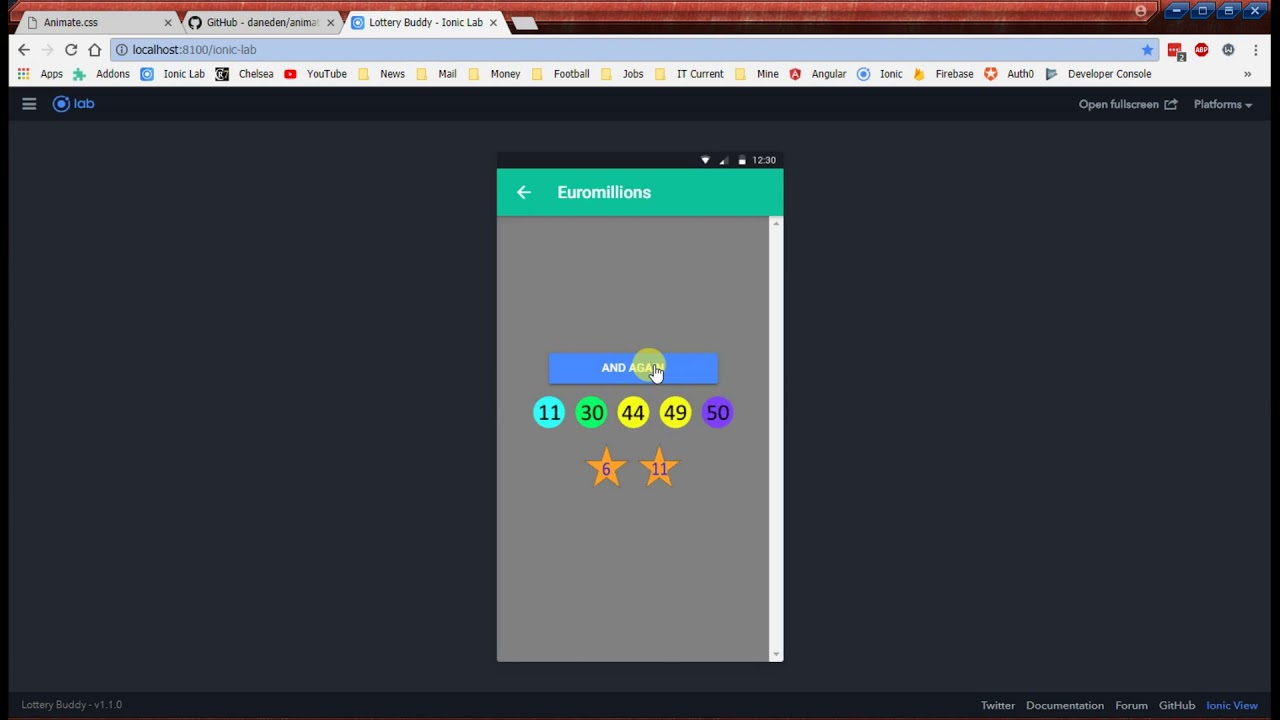Close the GitHub daneden tab
This screenshot has height=720, width=1280.
[x=330, y=22]
